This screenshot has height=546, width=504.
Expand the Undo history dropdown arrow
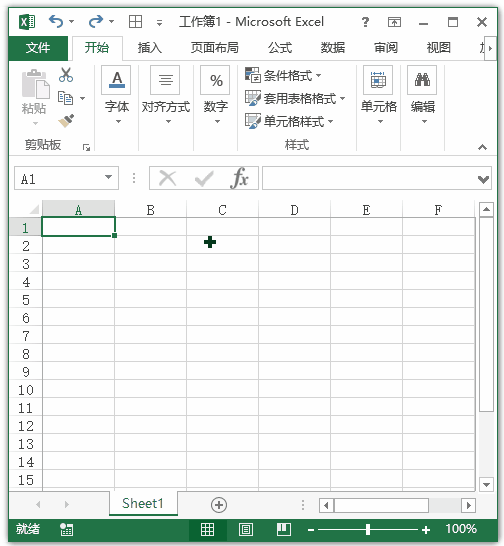click(72, 22)
